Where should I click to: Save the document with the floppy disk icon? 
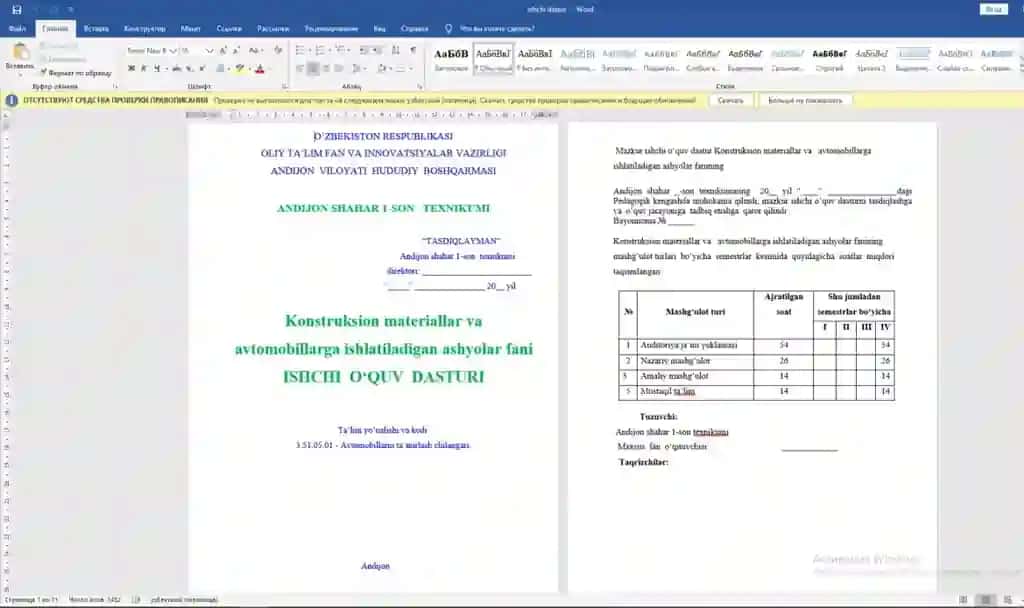pos(17,10)
